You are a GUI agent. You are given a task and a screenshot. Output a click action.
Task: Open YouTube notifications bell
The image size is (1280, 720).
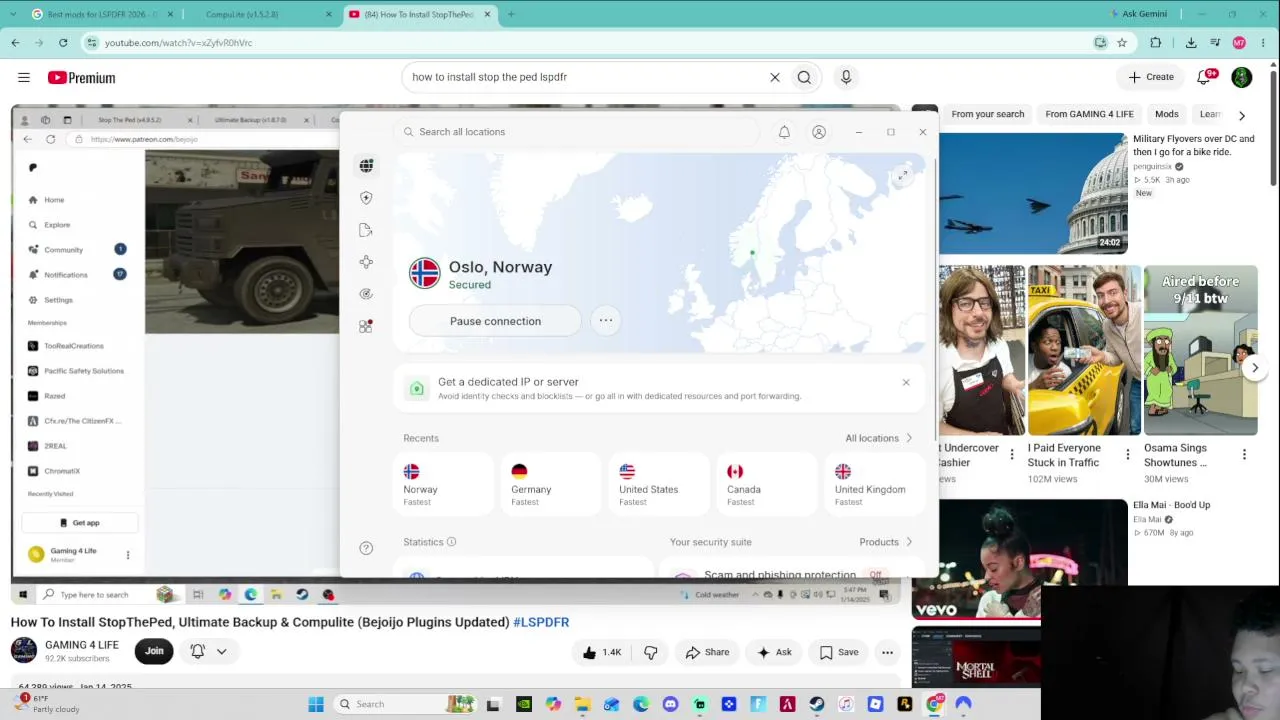pos(1205,77)
